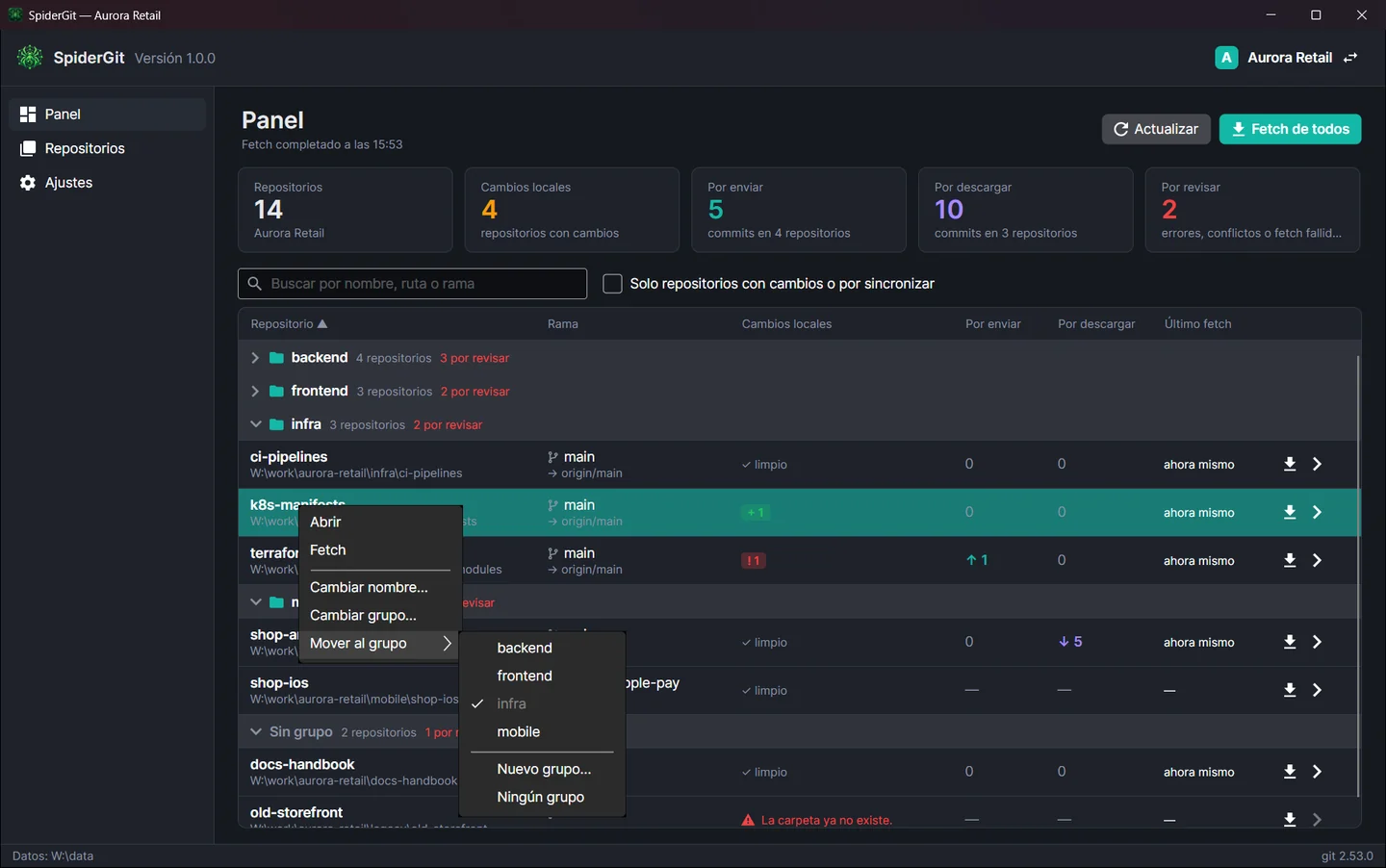Click the 'Fetch de todos' button

pos(1290,129)
